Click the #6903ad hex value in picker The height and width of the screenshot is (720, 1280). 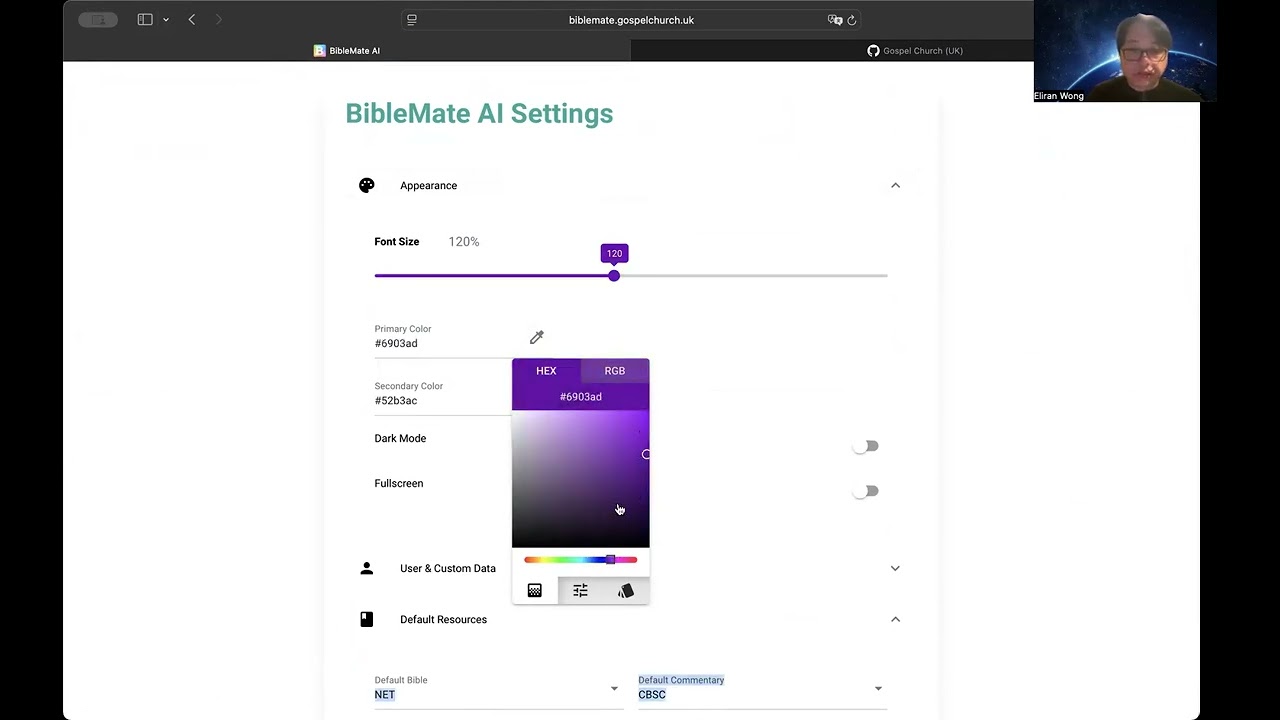581,397
